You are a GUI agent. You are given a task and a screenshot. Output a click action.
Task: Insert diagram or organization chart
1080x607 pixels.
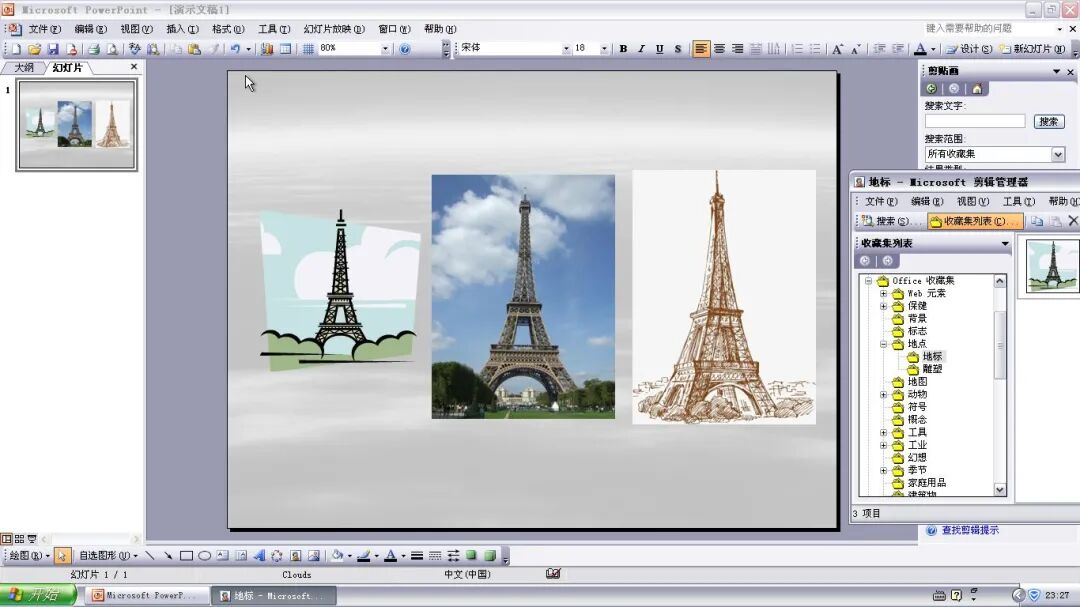tap(277, 555)
